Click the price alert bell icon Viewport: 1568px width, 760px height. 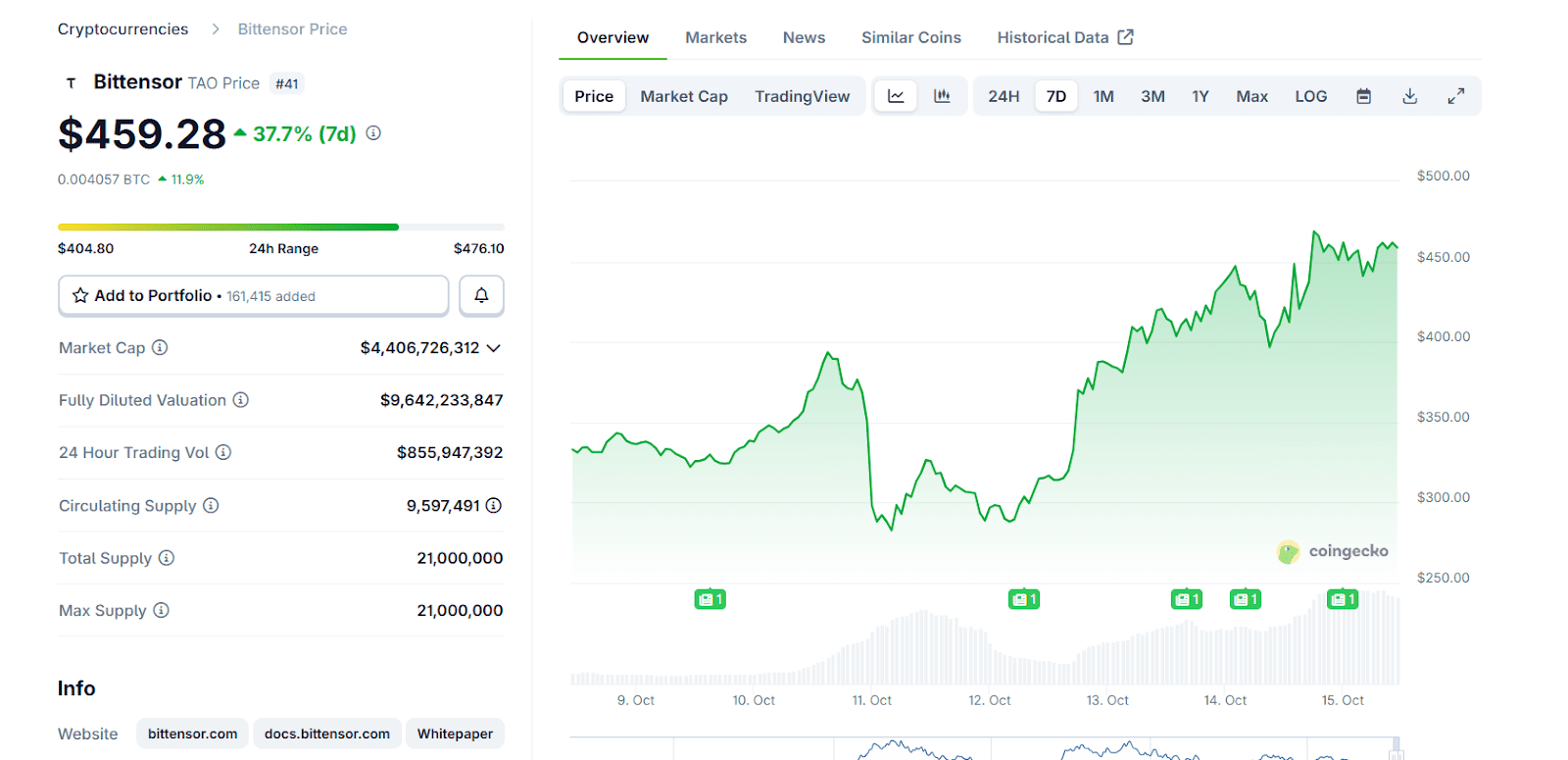(481, 295)
